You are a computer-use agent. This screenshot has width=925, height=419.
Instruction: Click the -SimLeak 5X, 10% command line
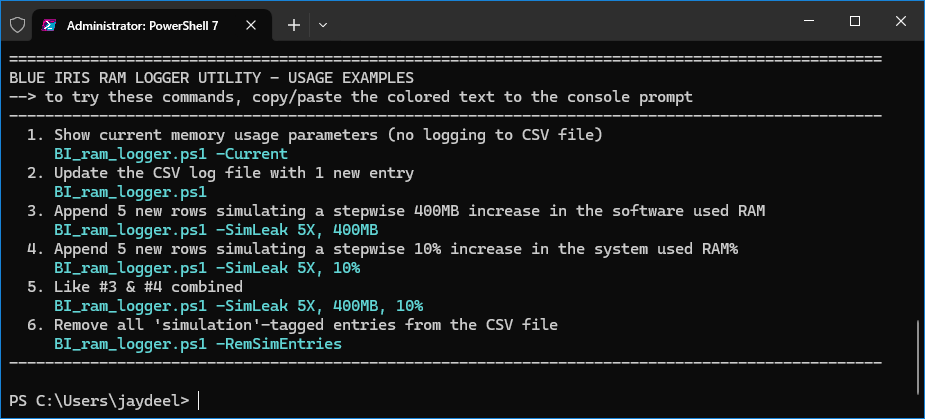coord(207,268)
